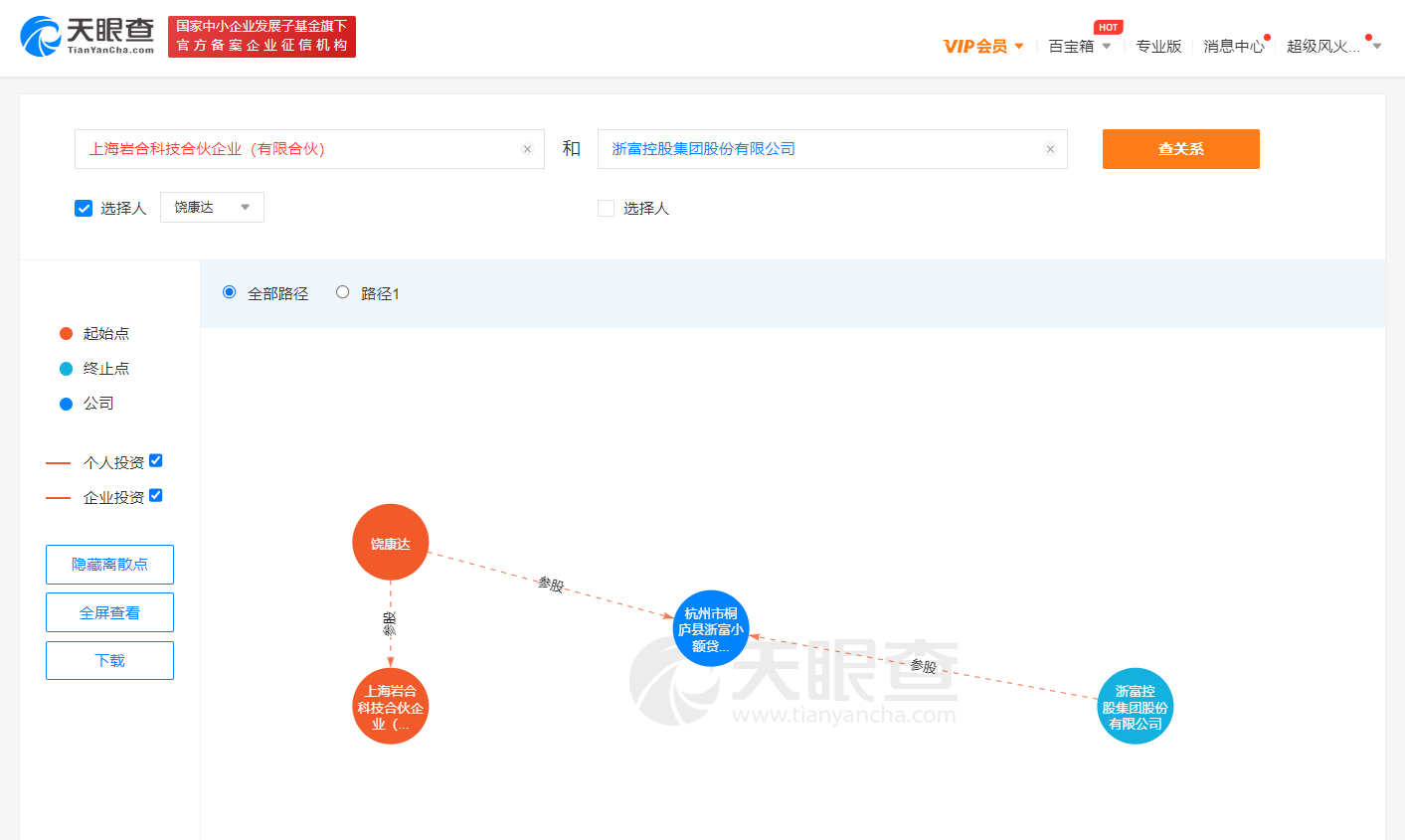Select the 全部路径 radio option
The image size is (1405, 840).
click(x=230, y=292)
